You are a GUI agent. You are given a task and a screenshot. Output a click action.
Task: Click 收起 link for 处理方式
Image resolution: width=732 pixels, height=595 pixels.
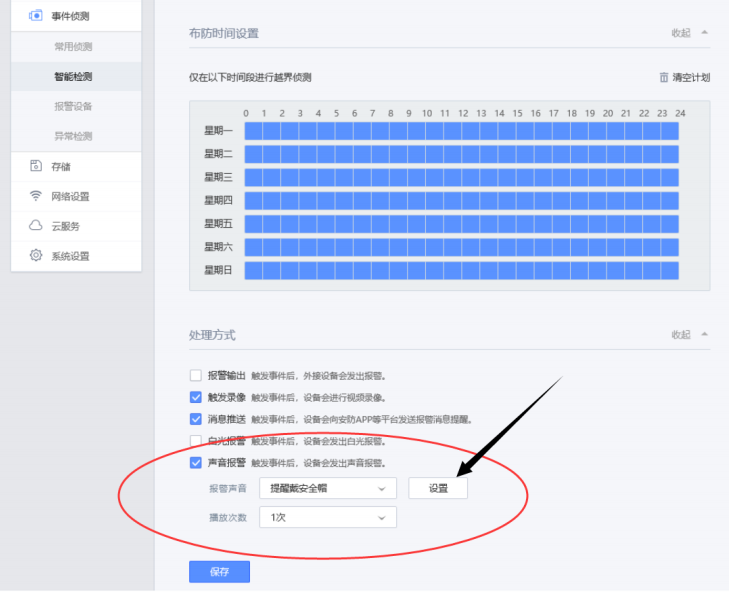(x=683, y=336)
